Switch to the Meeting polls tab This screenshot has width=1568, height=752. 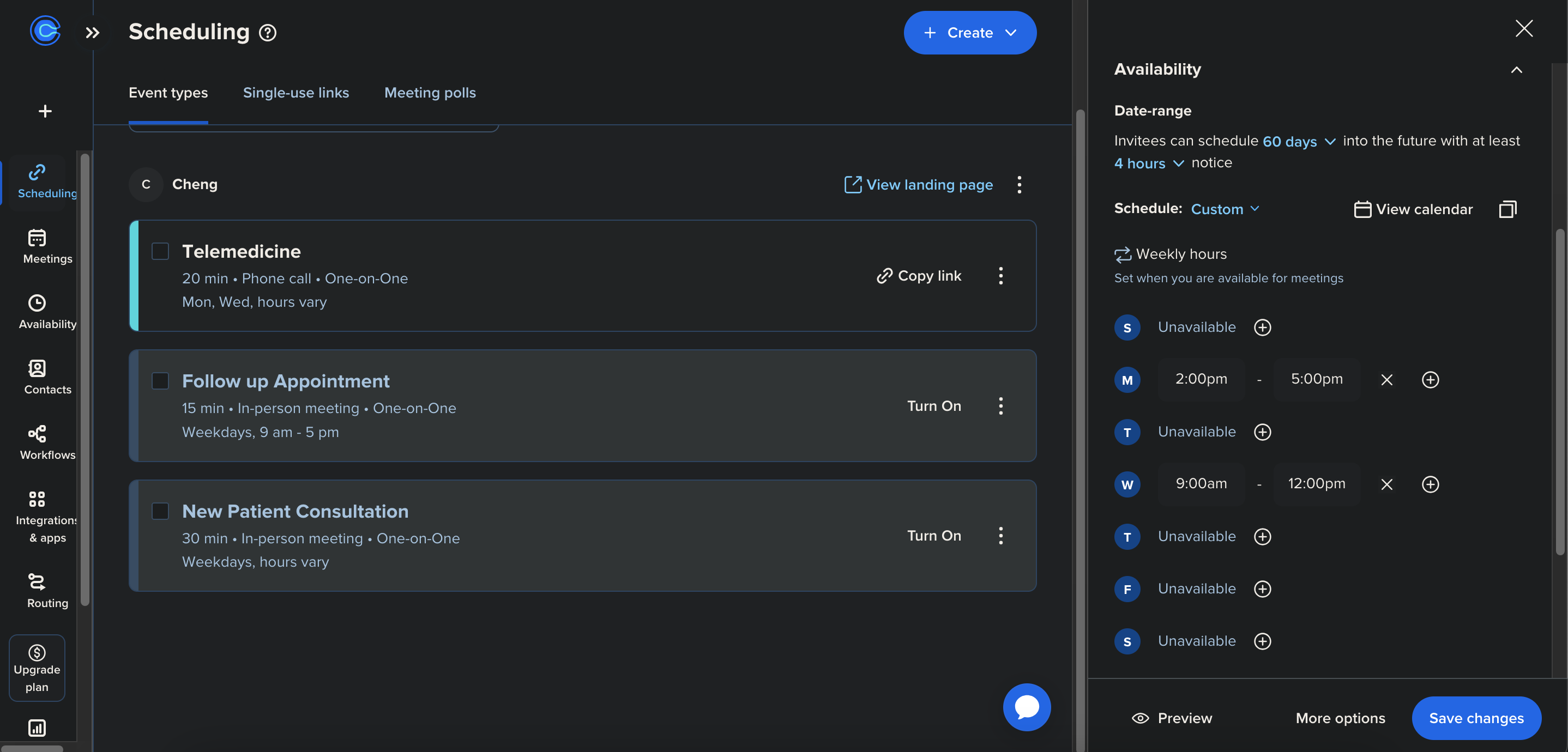click(x=430, y=93)
